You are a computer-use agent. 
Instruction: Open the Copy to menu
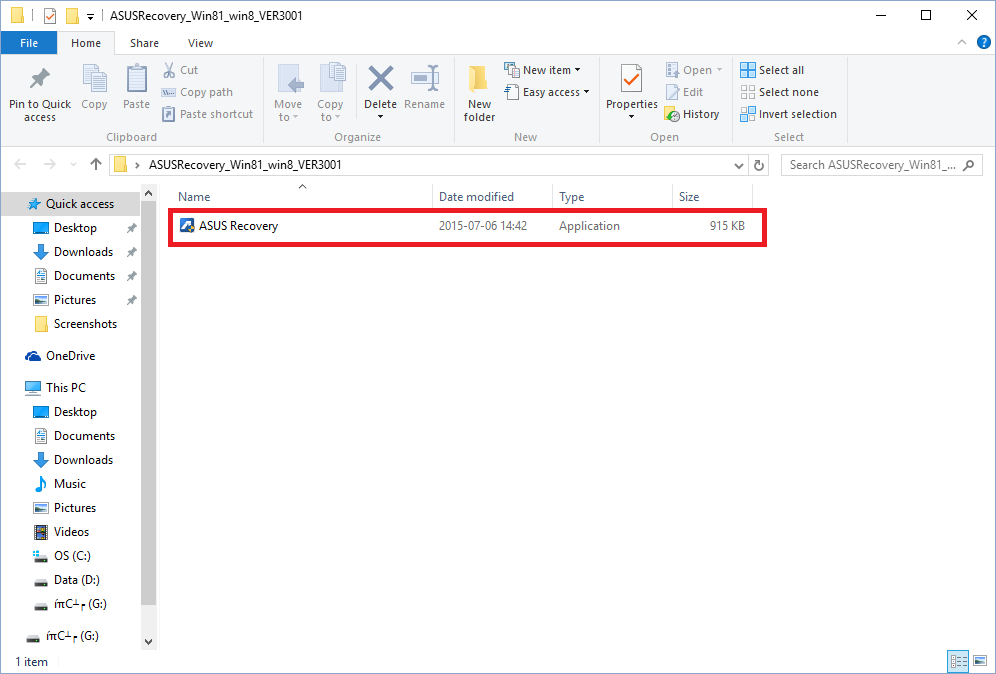coord(330,93)
